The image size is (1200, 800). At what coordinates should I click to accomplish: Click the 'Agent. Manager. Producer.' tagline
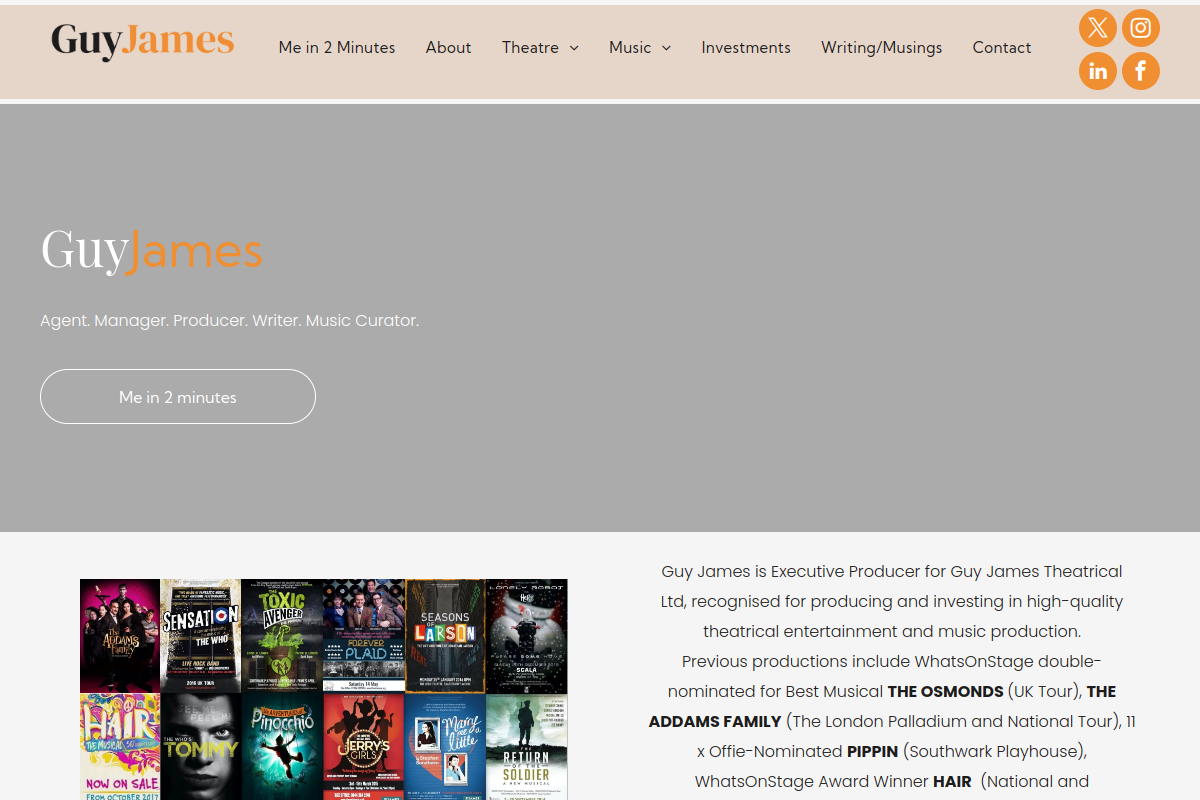pos(230,321)
